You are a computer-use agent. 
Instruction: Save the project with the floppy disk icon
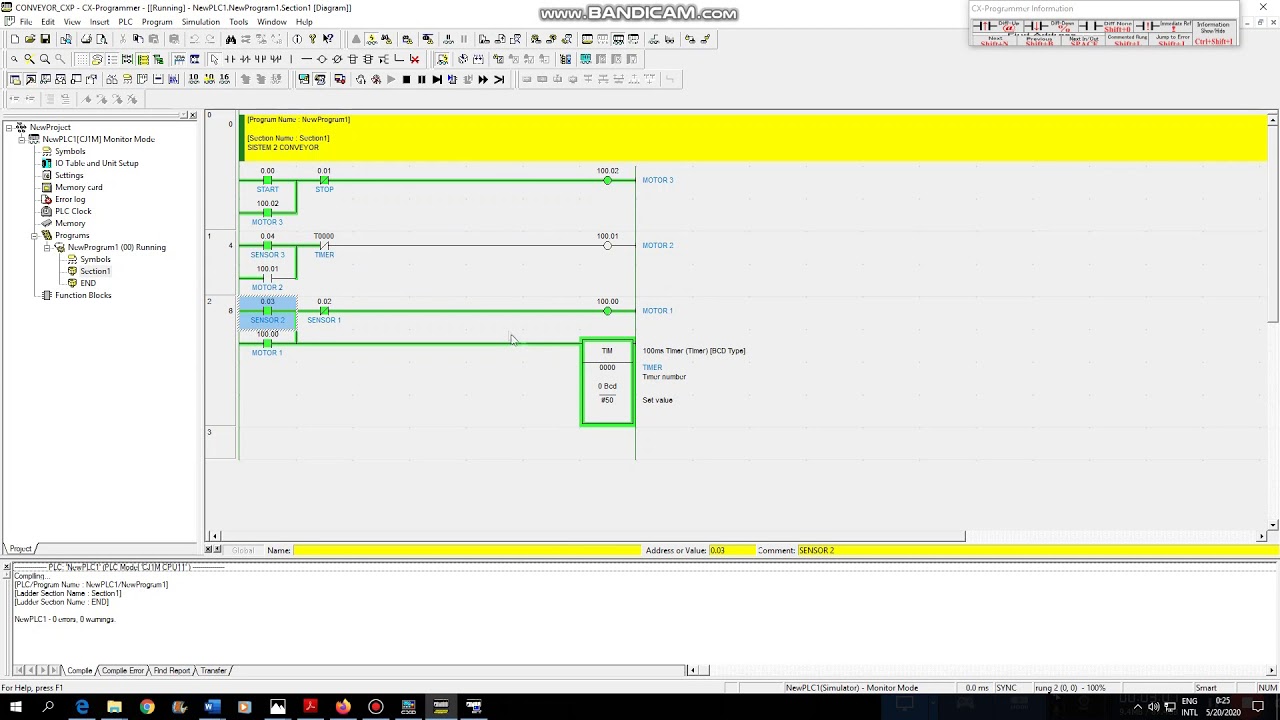pyautogui.click(x=45, y=39)
